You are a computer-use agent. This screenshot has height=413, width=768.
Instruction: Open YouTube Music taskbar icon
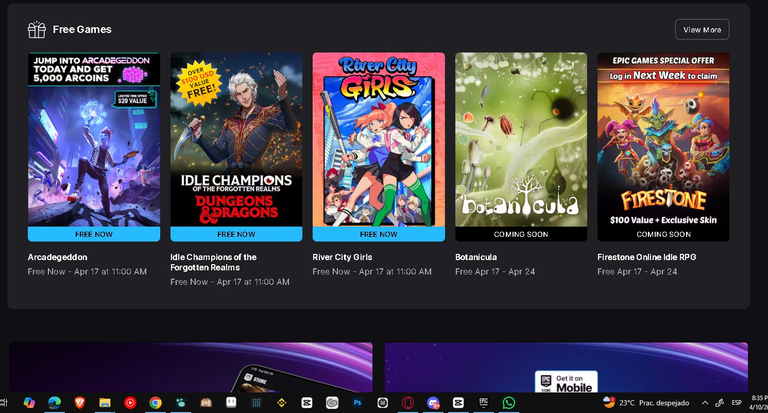click(x=130, y=403)
